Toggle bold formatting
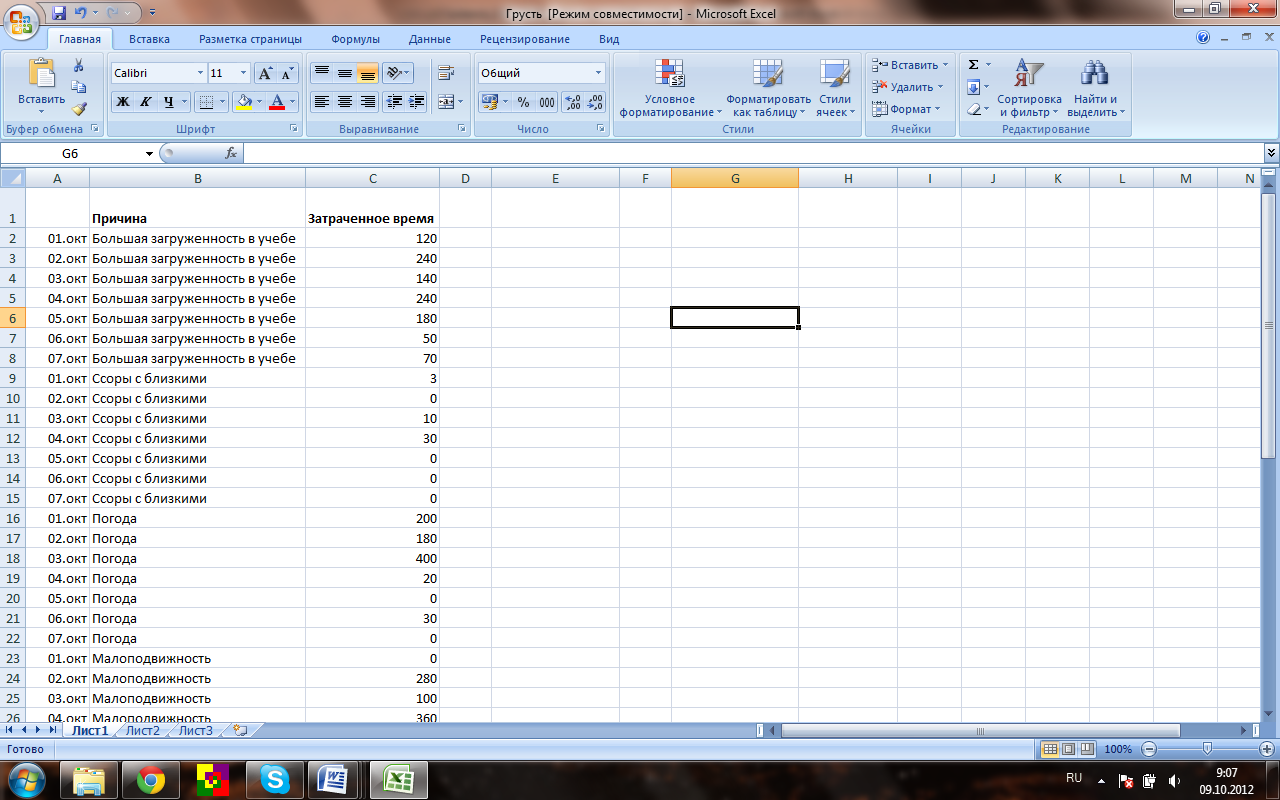This screenshot has width=1280, height=800. click(122, 101)
